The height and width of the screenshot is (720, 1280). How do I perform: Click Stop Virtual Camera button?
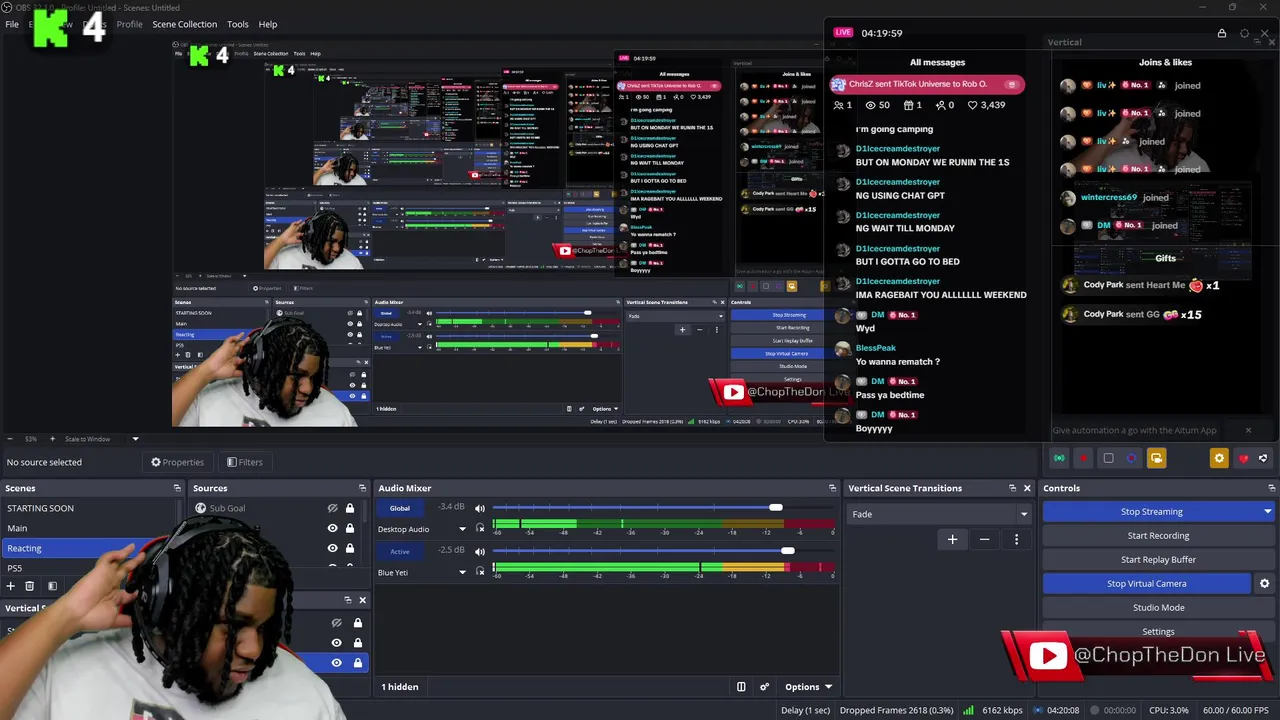click(1146, 583)
